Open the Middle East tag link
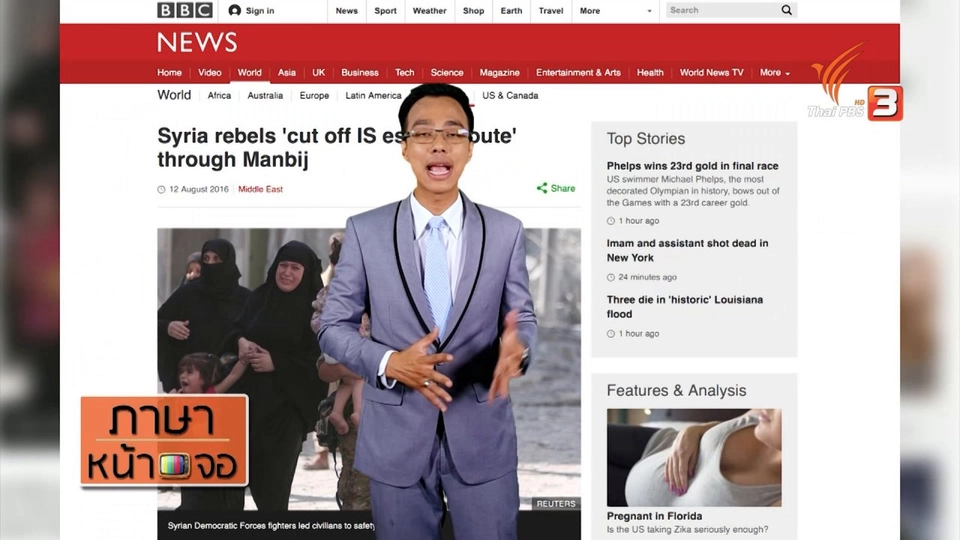The image size is (960, 540). pos(260,189)
